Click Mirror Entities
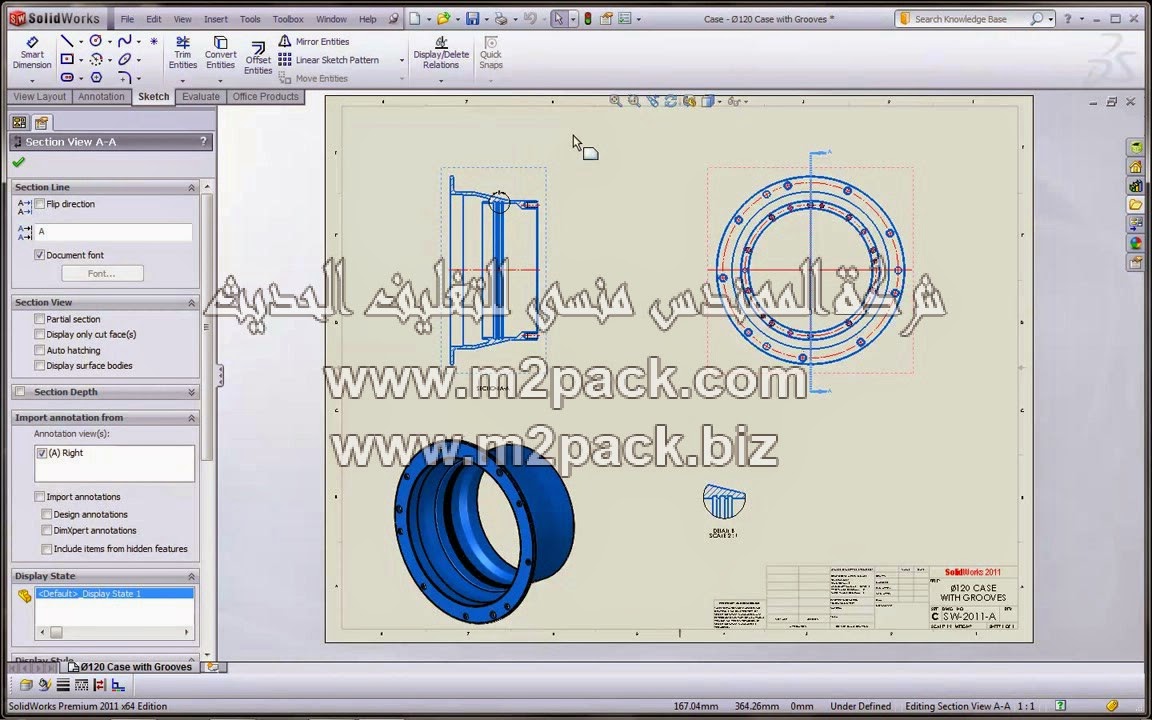 click(x=314, y=42)
